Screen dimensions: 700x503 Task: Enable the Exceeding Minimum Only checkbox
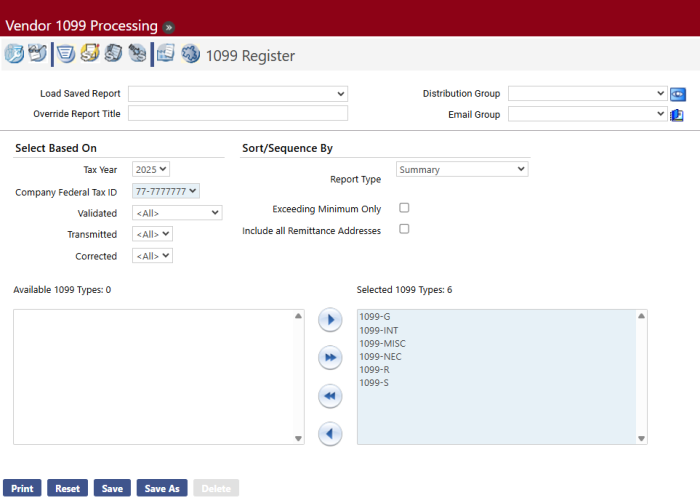tap(404, 208)
